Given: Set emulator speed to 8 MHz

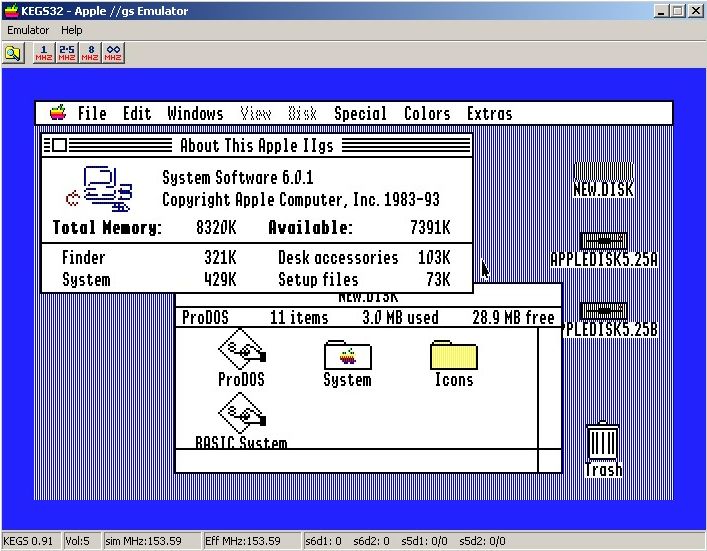Looking at the screenshot, I should (x=90, y=53).
